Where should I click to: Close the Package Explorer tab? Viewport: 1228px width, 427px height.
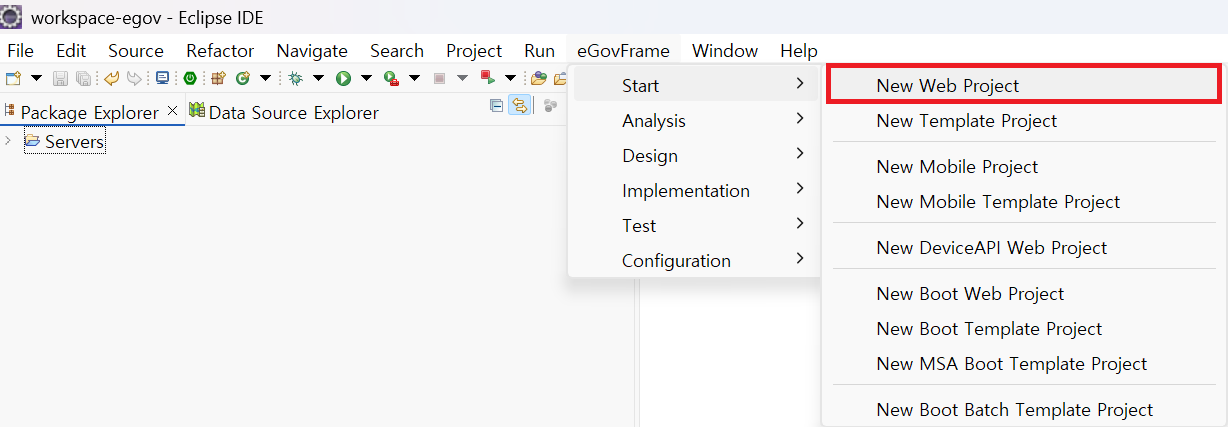click(x=173, y=111)
